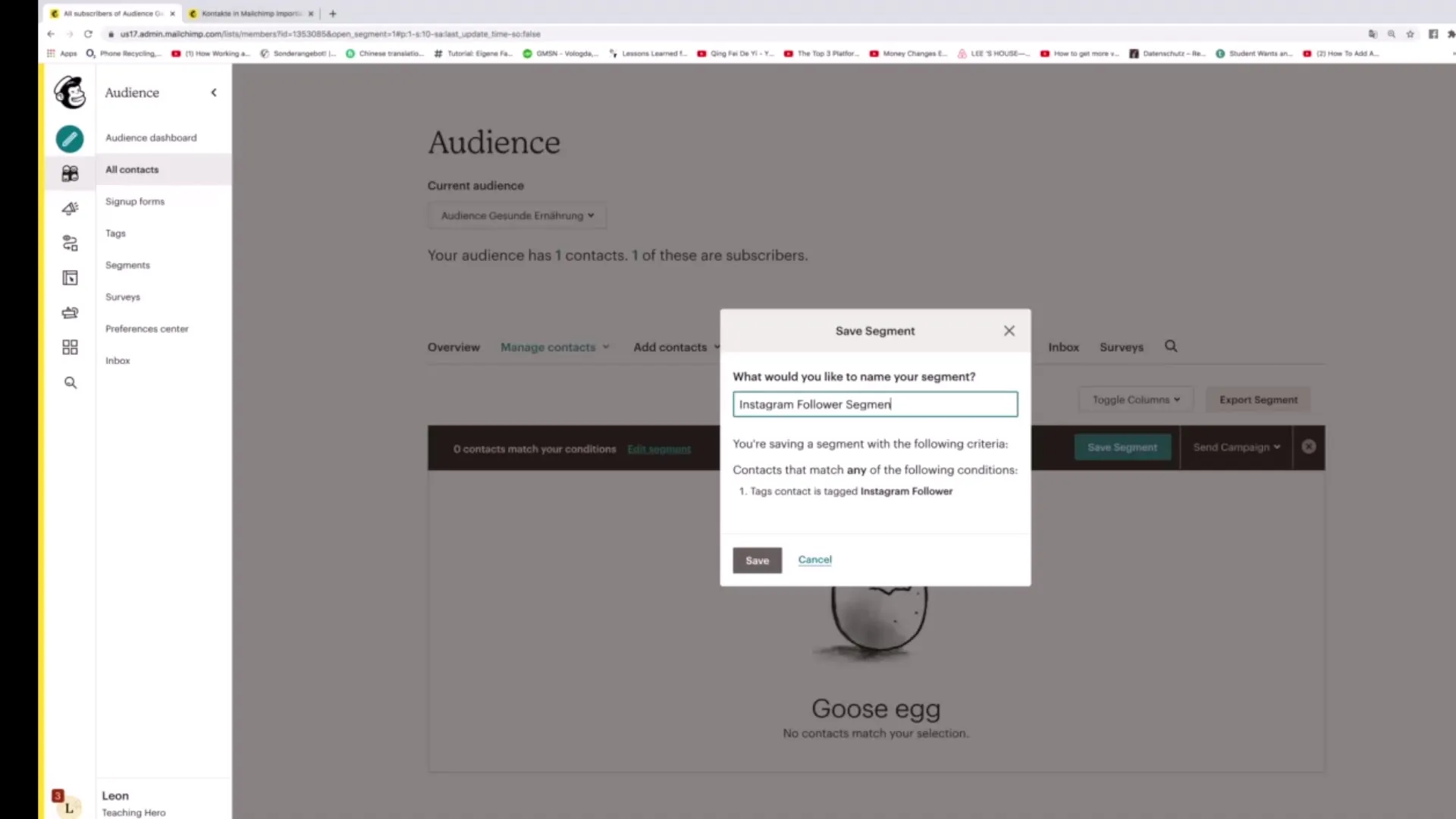Click the Edit segment link
This screenshot has width=1456, height=819.
click(x=659, y=449)
